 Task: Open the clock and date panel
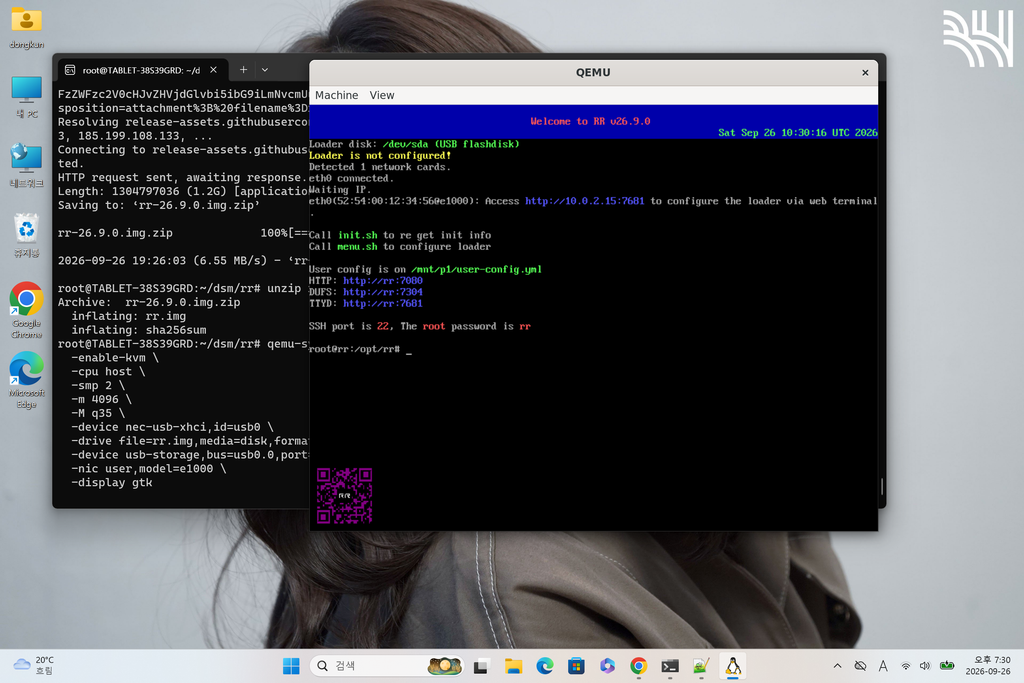[988, 665]
